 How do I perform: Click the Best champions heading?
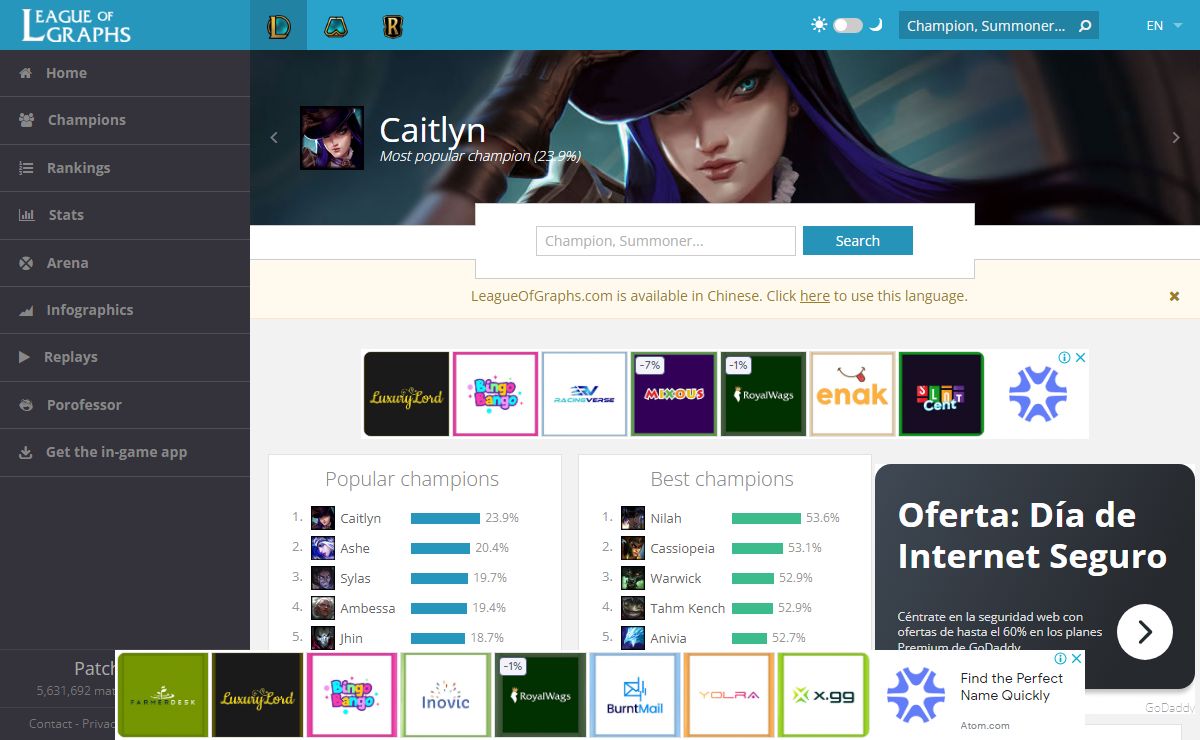pos(722,479)
